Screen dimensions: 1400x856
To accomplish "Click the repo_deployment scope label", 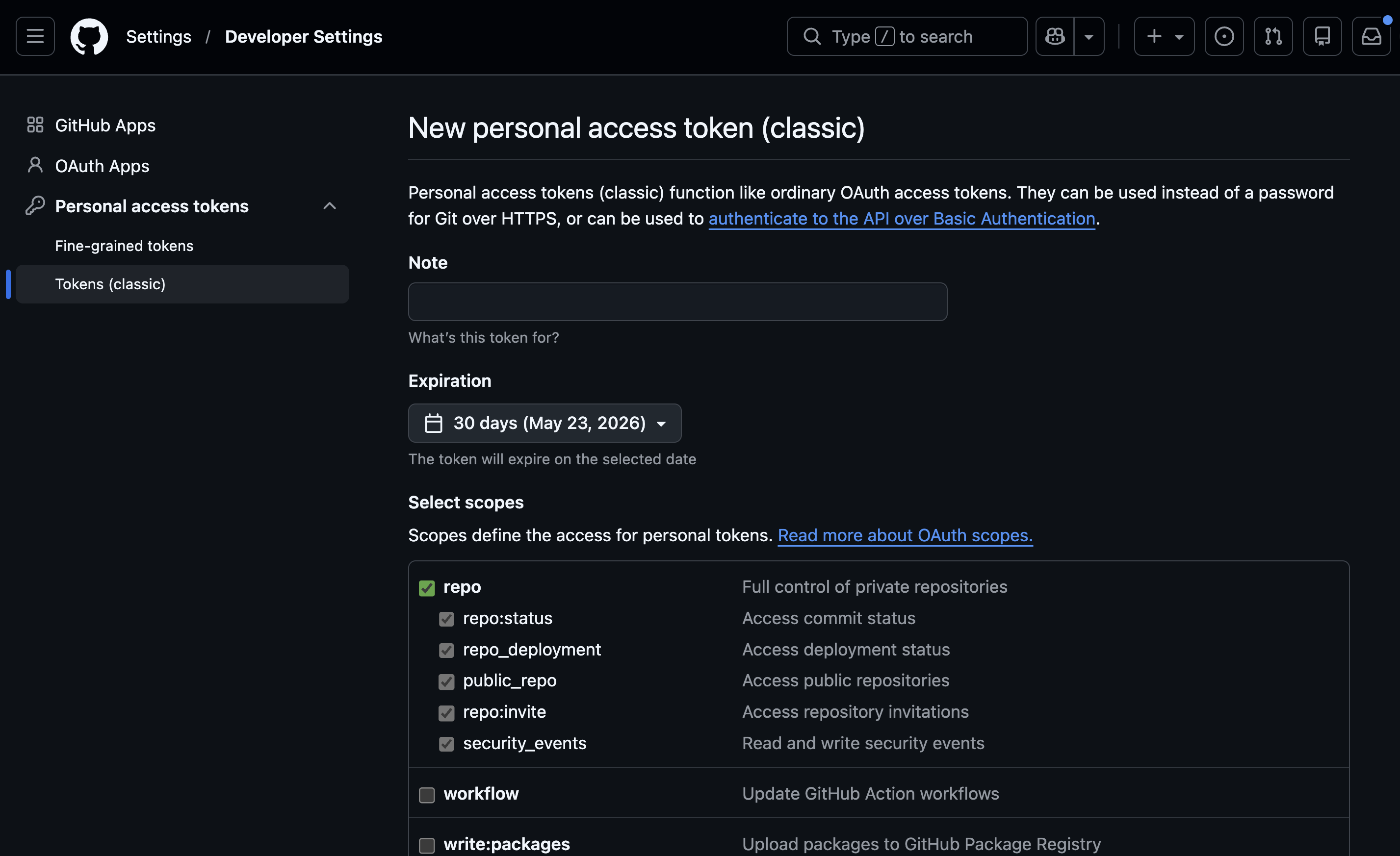I will click(x=532, y=649).
